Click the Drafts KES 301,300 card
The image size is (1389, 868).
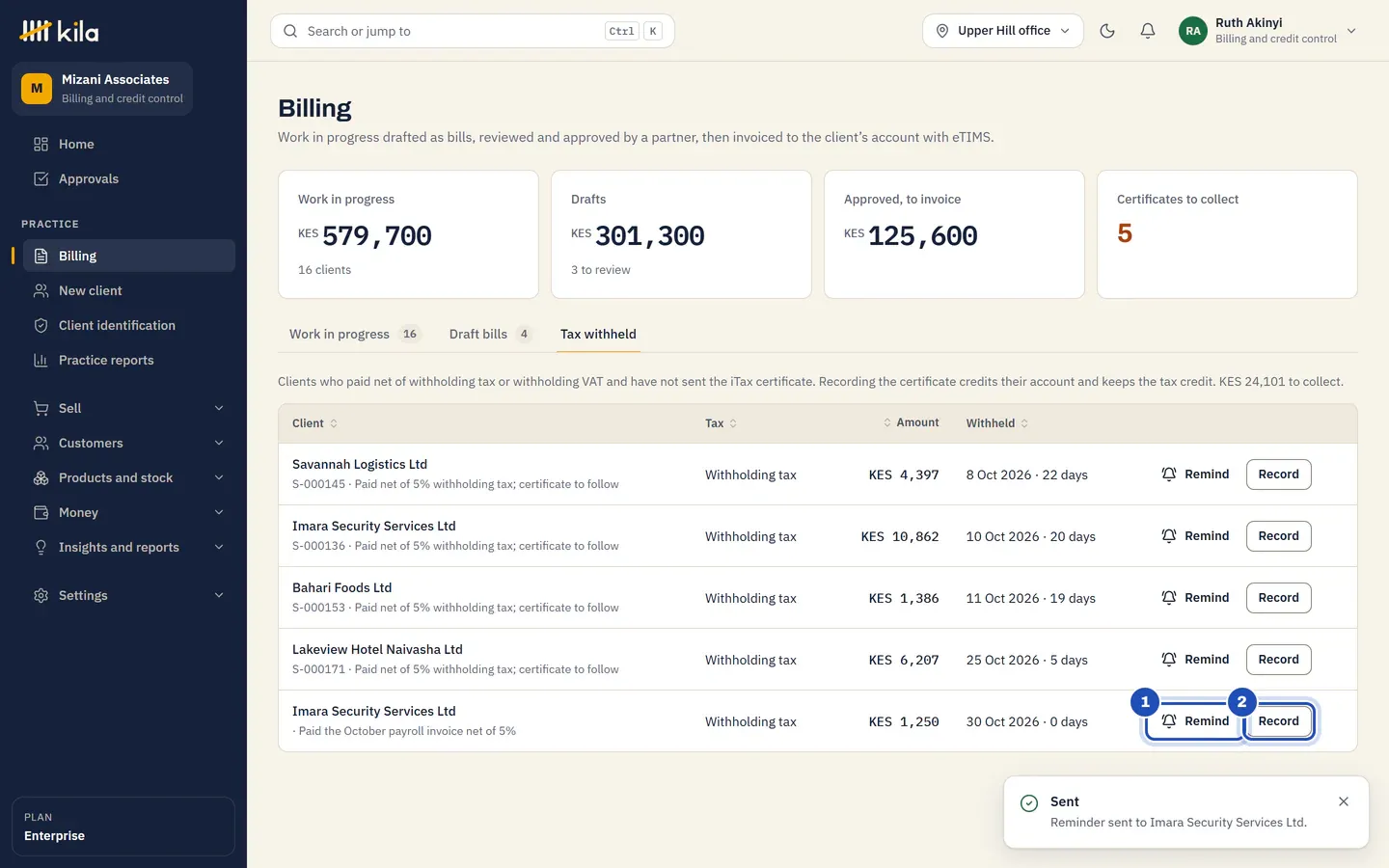[x=681, y=234]
